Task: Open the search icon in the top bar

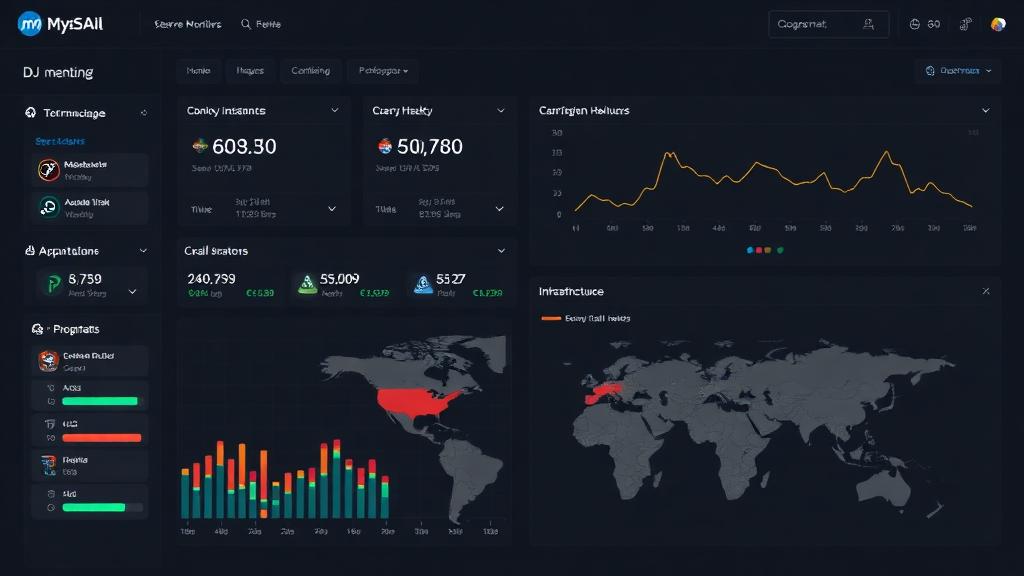Action: point(243,22)
